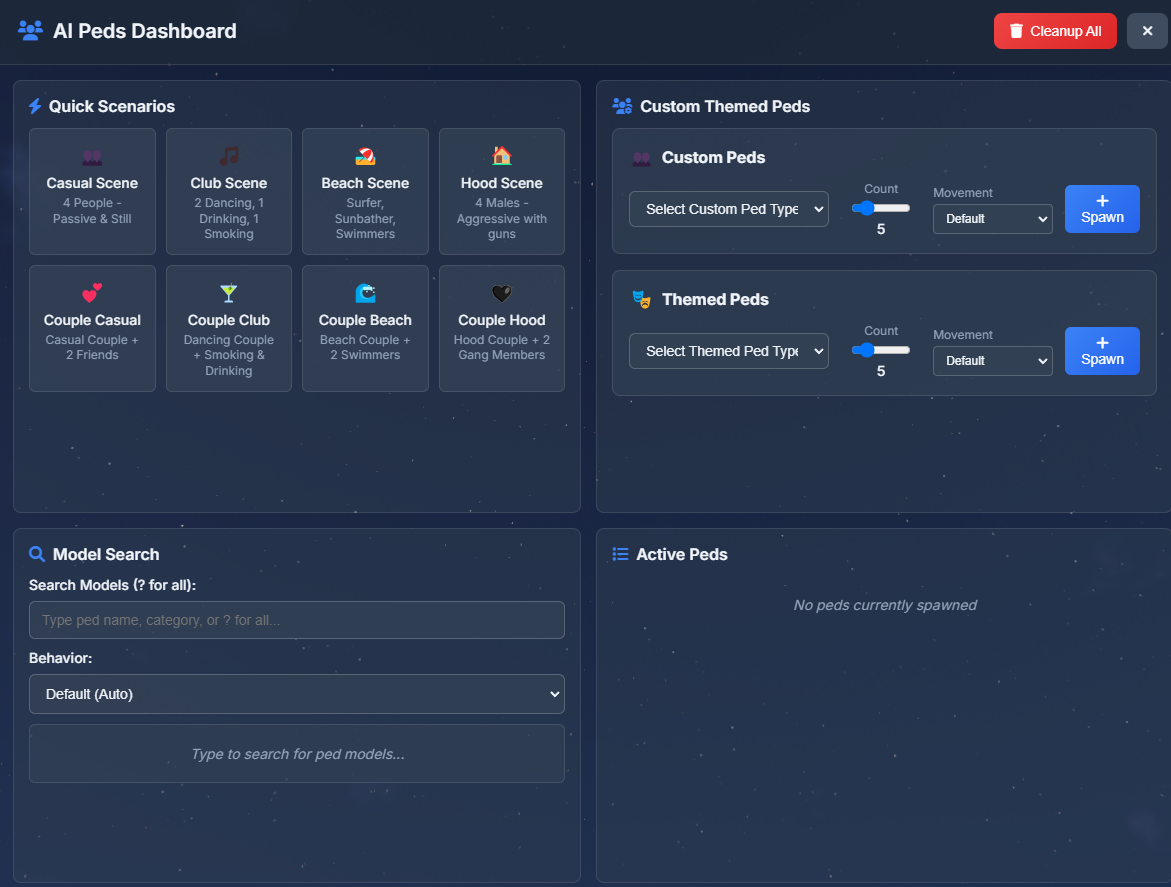Click the Custom Peds Count slider
The image size is (1171, 887).
(881, 208)
